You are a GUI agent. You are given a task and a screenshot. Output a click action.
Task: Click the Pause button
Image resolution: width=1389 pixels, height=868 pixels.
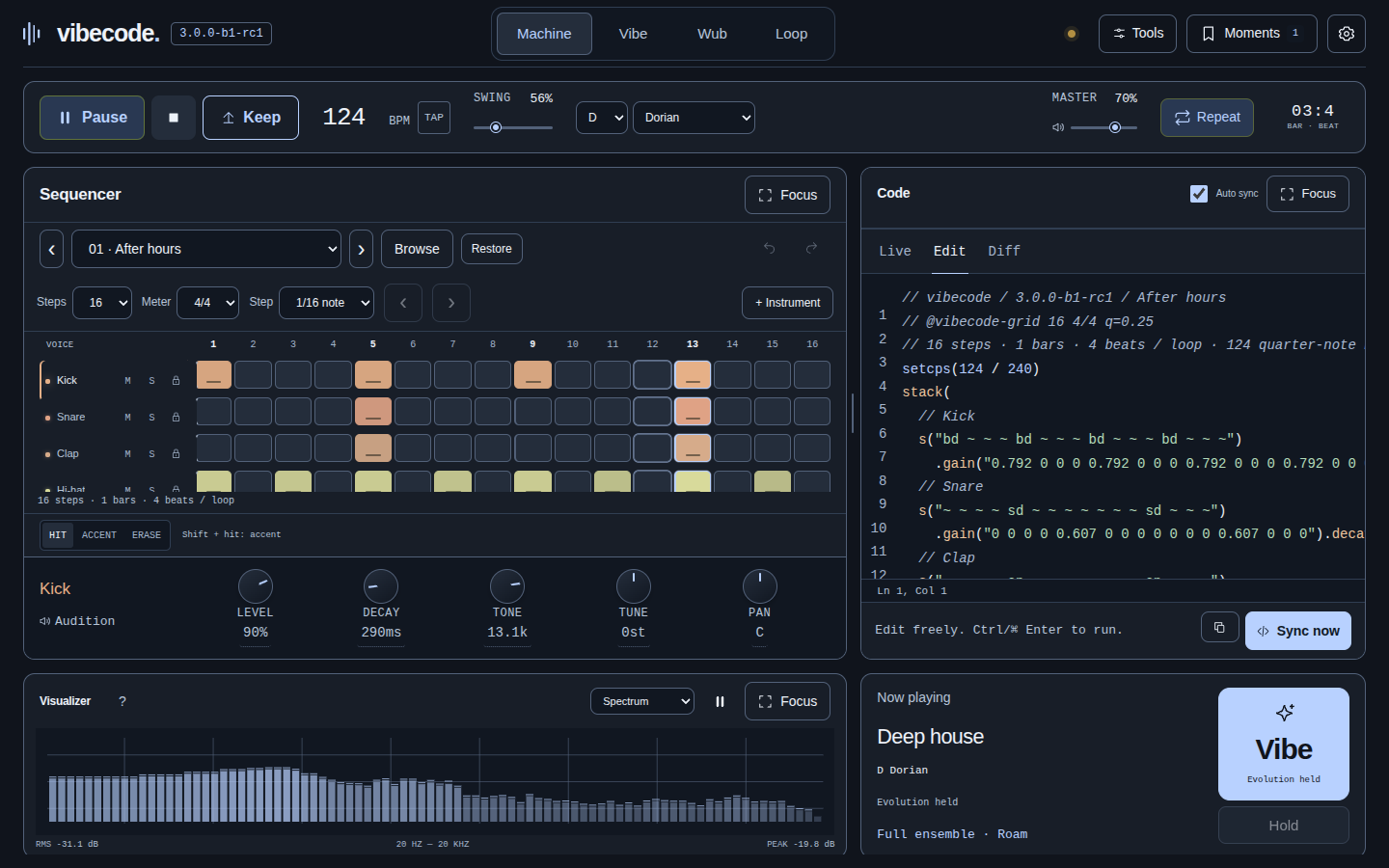92,118
